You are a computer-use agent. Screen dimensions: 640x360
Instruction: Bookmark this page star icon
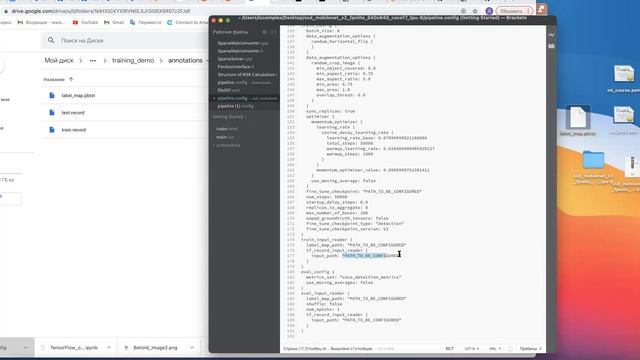475,11
